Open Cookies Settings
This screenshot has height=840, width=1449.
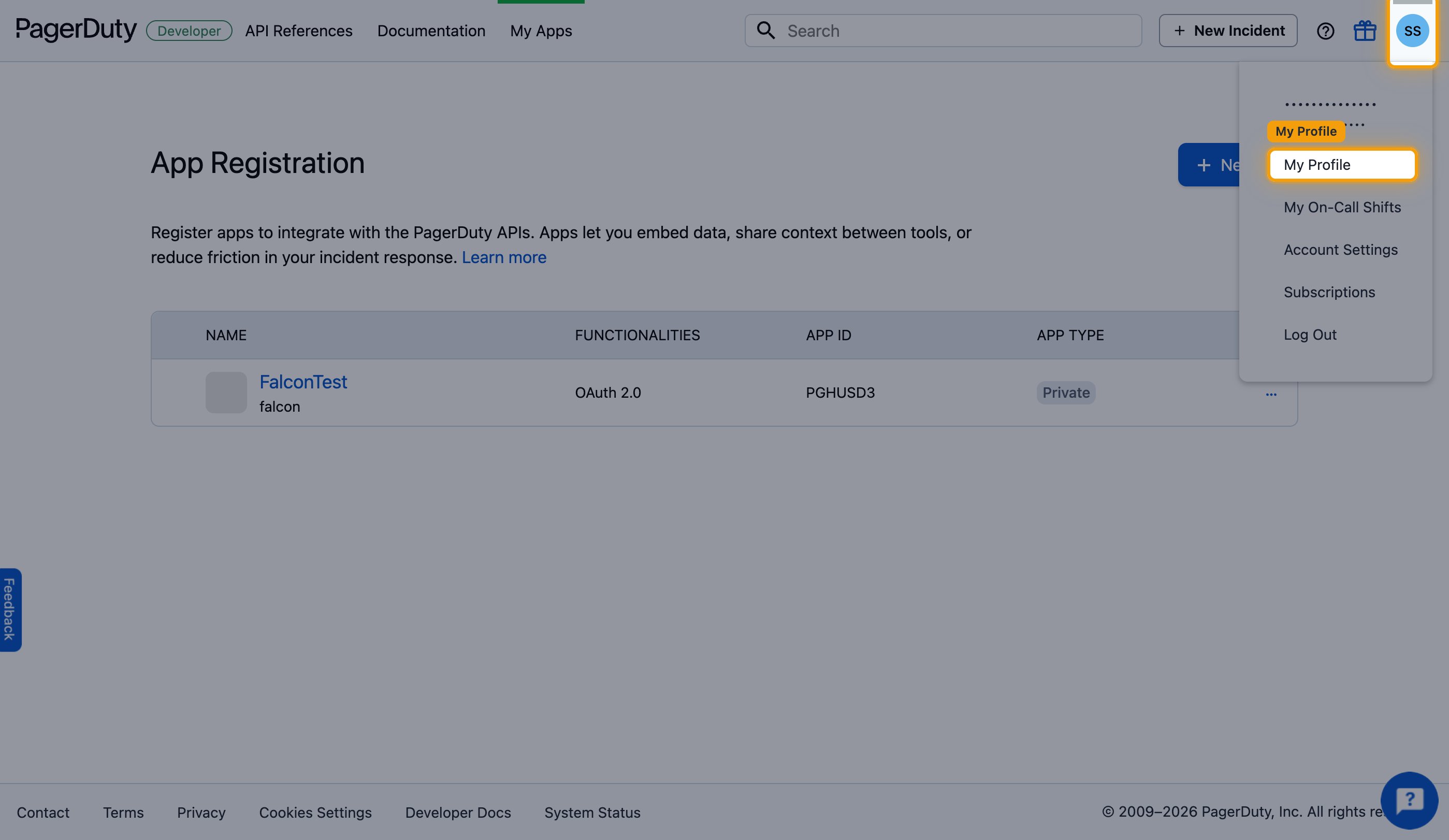click(x=315, y=813)
